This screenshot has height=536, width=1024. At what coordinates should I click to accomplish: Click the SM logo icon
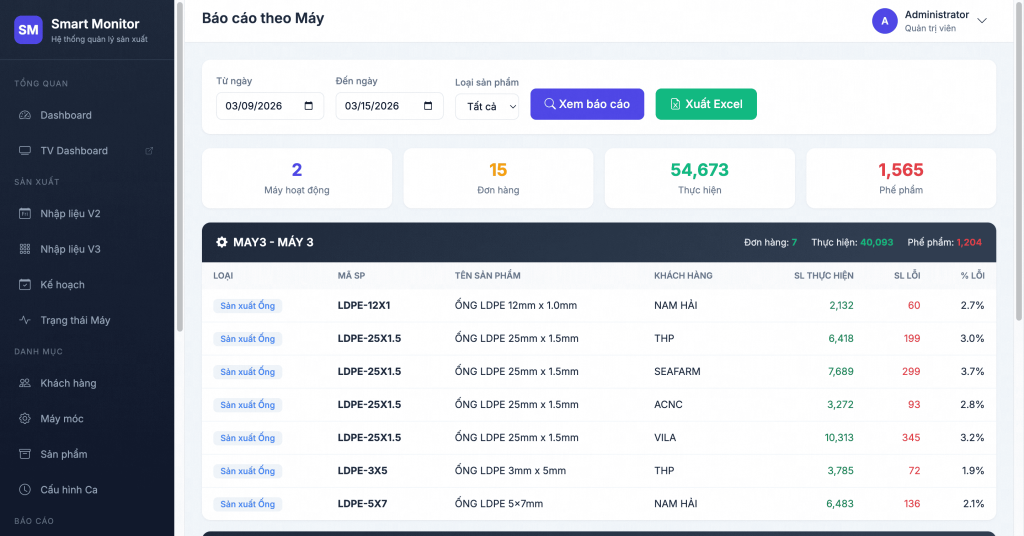pyautogui.click(x=28, y=30)
